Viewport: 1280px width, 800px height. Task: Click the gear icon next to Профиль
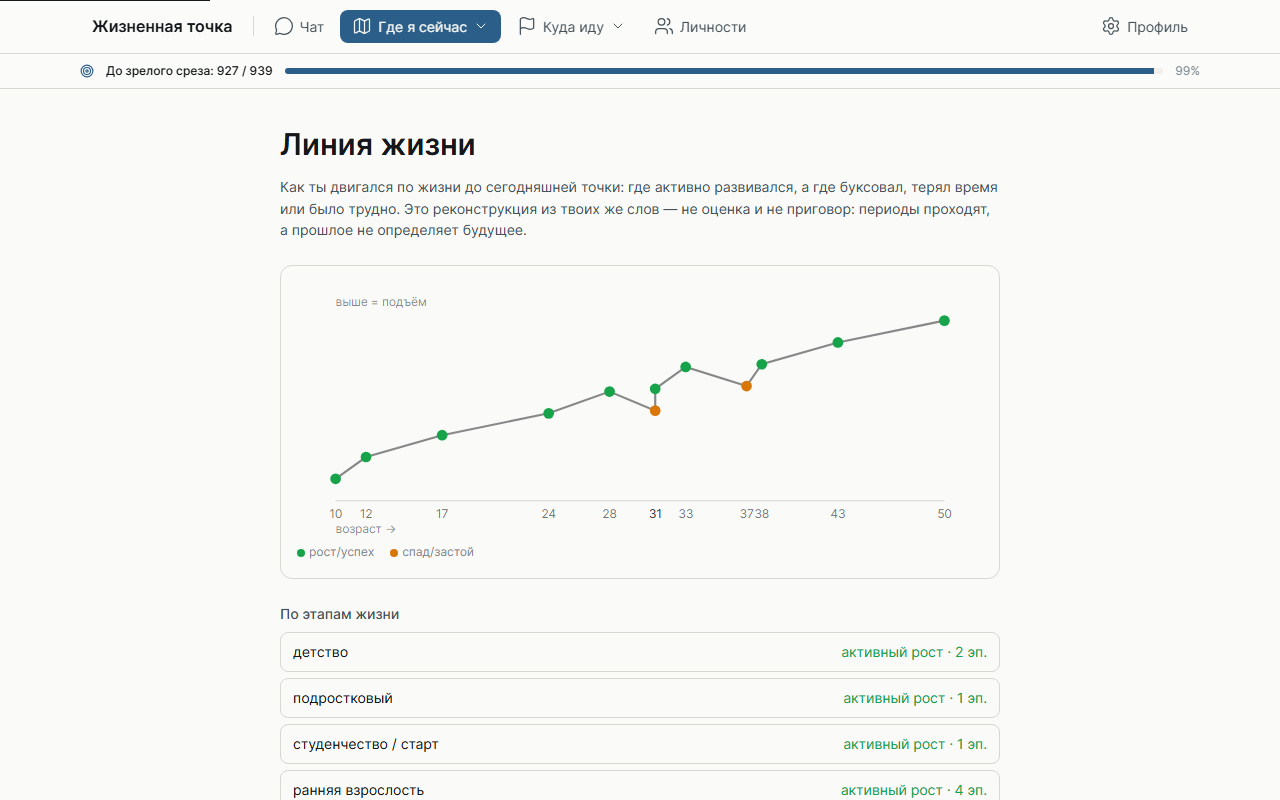coord(1111,27)
